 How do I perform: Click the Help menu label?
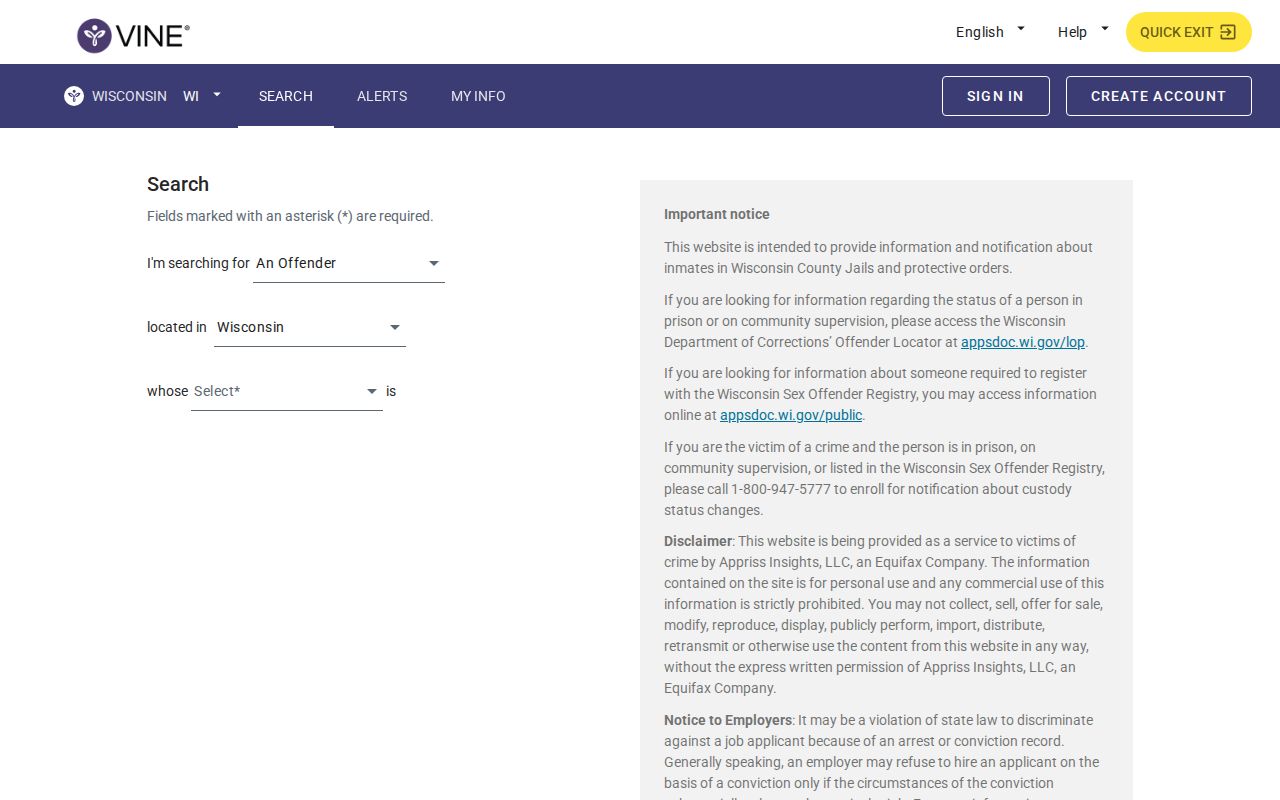[x=1072, y=32]
